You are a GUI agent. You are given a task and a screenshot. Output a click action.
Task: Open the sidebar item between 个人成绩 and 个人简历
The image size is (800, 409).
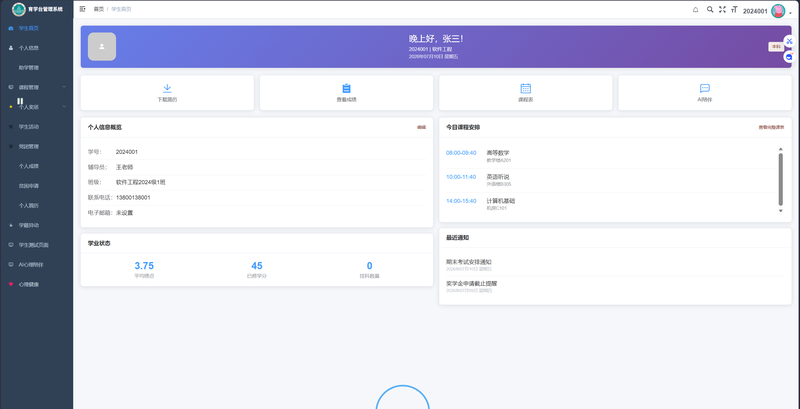pos(29,186)
